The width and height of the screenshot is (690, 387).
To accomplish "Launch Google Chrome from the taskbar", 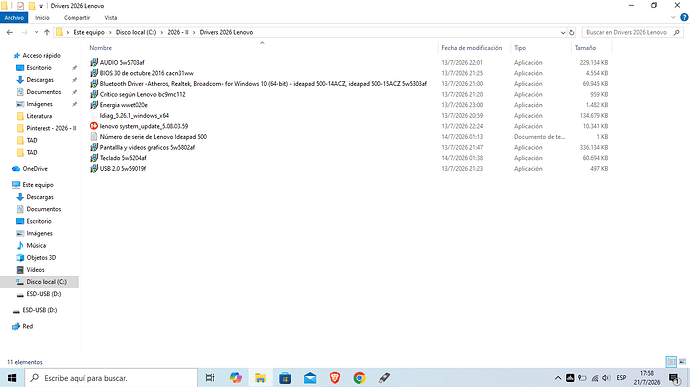I will 360,378.
